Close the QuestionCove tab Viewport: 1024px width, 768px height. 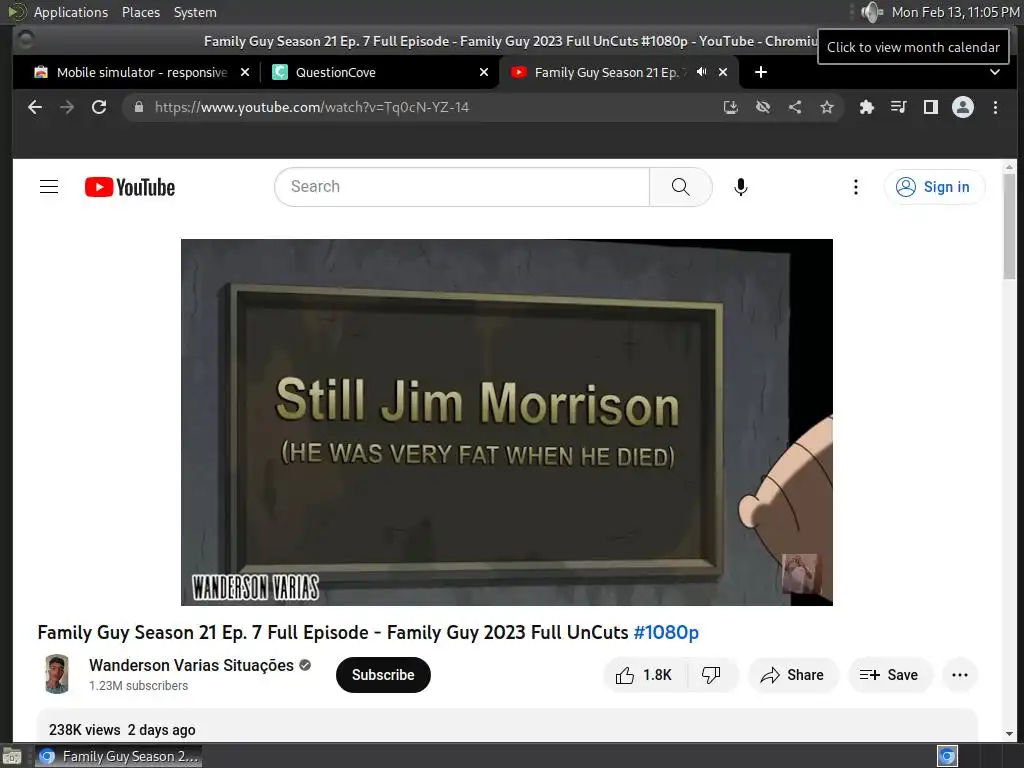(484, 72)
